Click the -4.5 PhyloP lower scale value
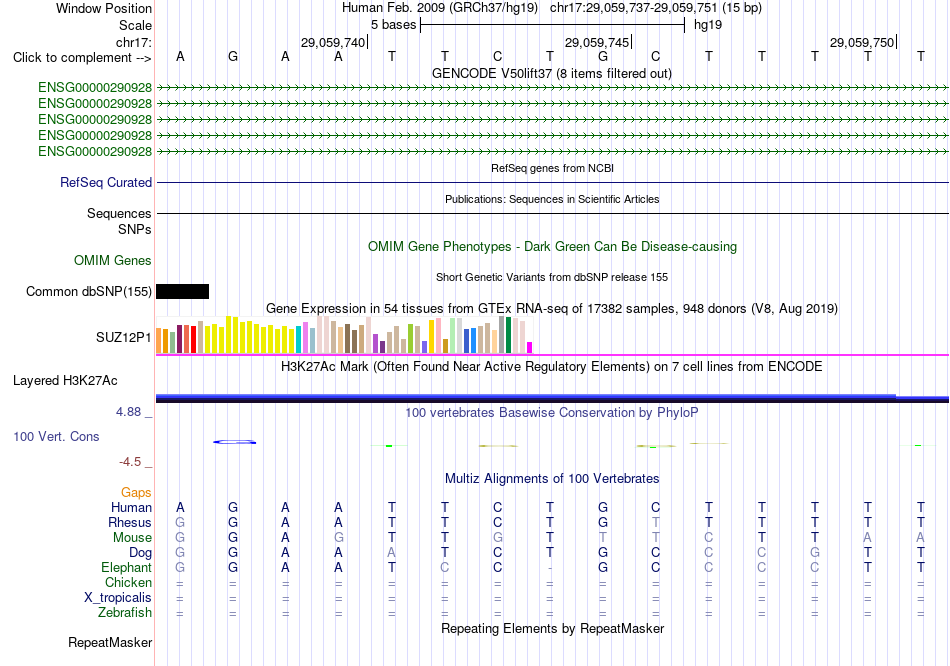 coord(130,462)
